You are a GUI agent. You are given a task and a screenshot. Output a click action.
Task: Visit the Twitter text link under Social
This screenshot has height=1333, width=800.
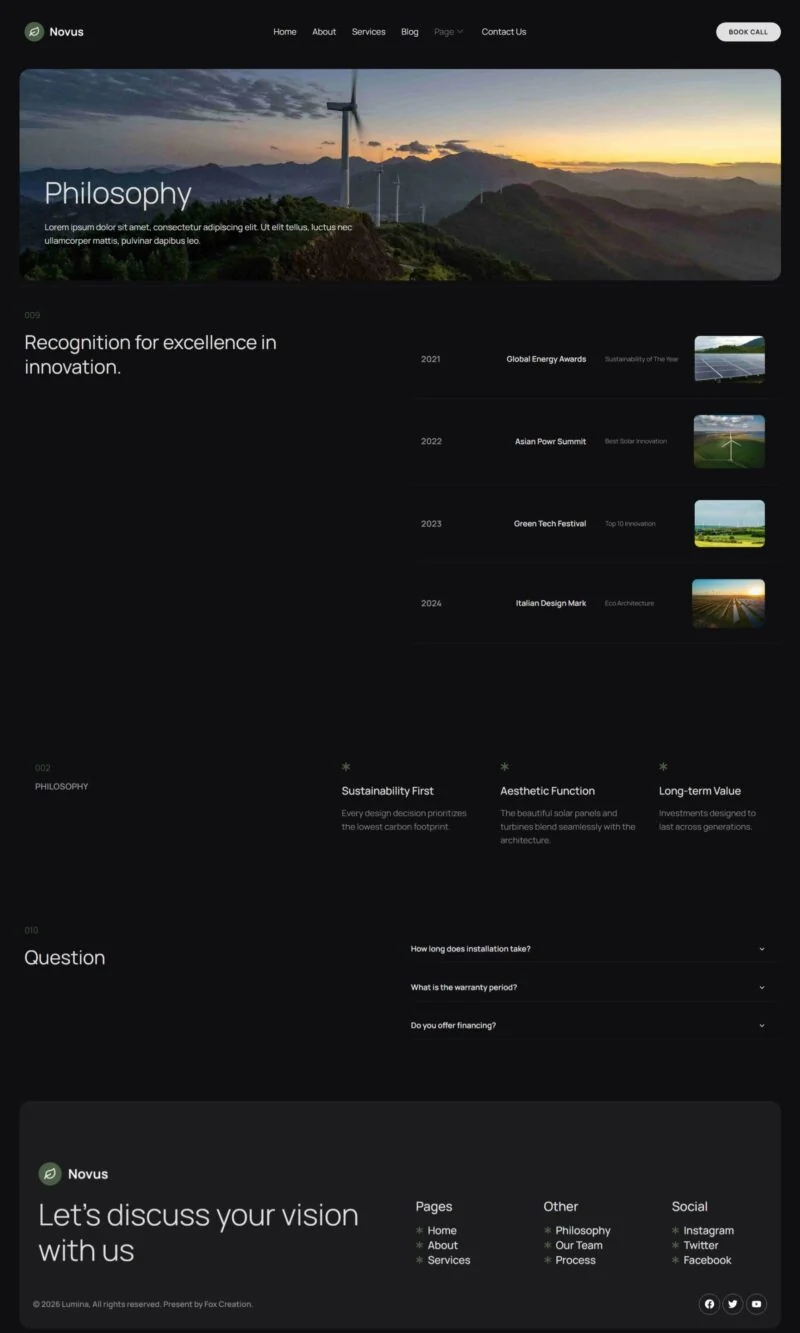coord(701,1245)
